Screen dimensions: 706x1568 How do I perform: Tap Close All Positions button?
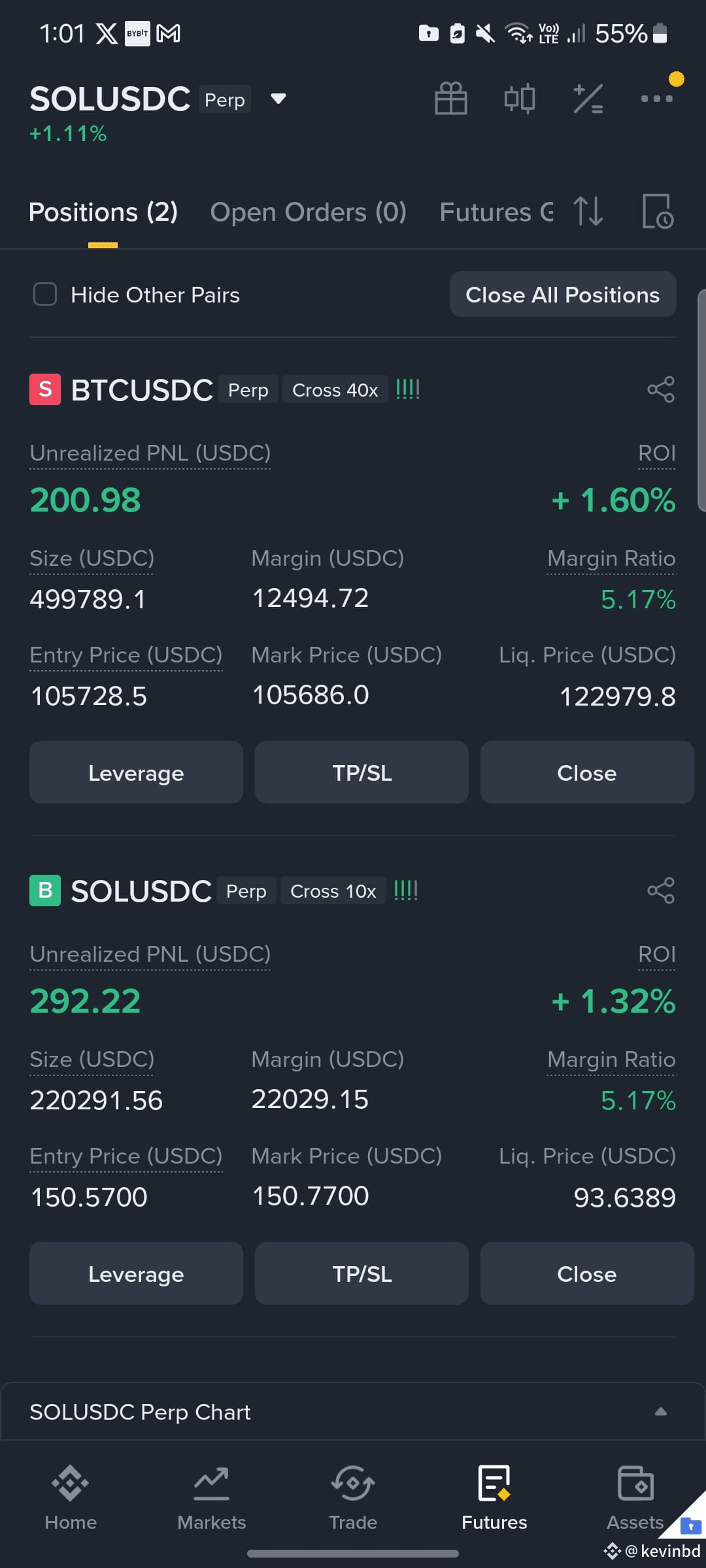[x=563, y=295]
